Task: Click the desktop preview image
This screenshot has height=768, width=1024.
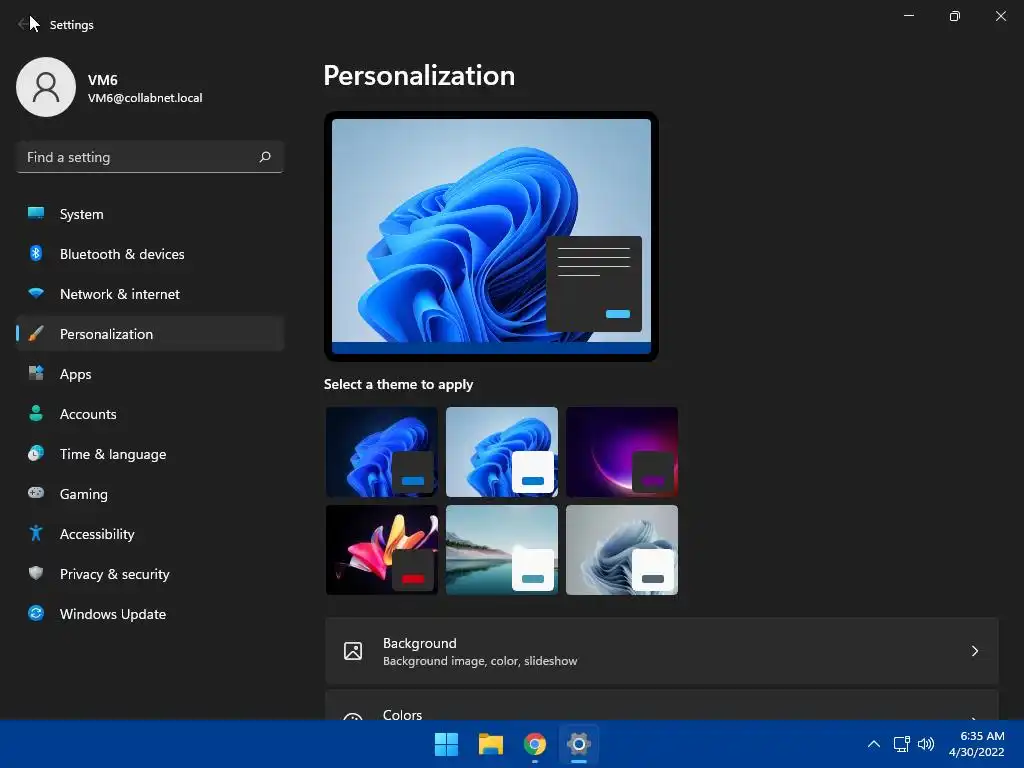Action: click(491, 236)
